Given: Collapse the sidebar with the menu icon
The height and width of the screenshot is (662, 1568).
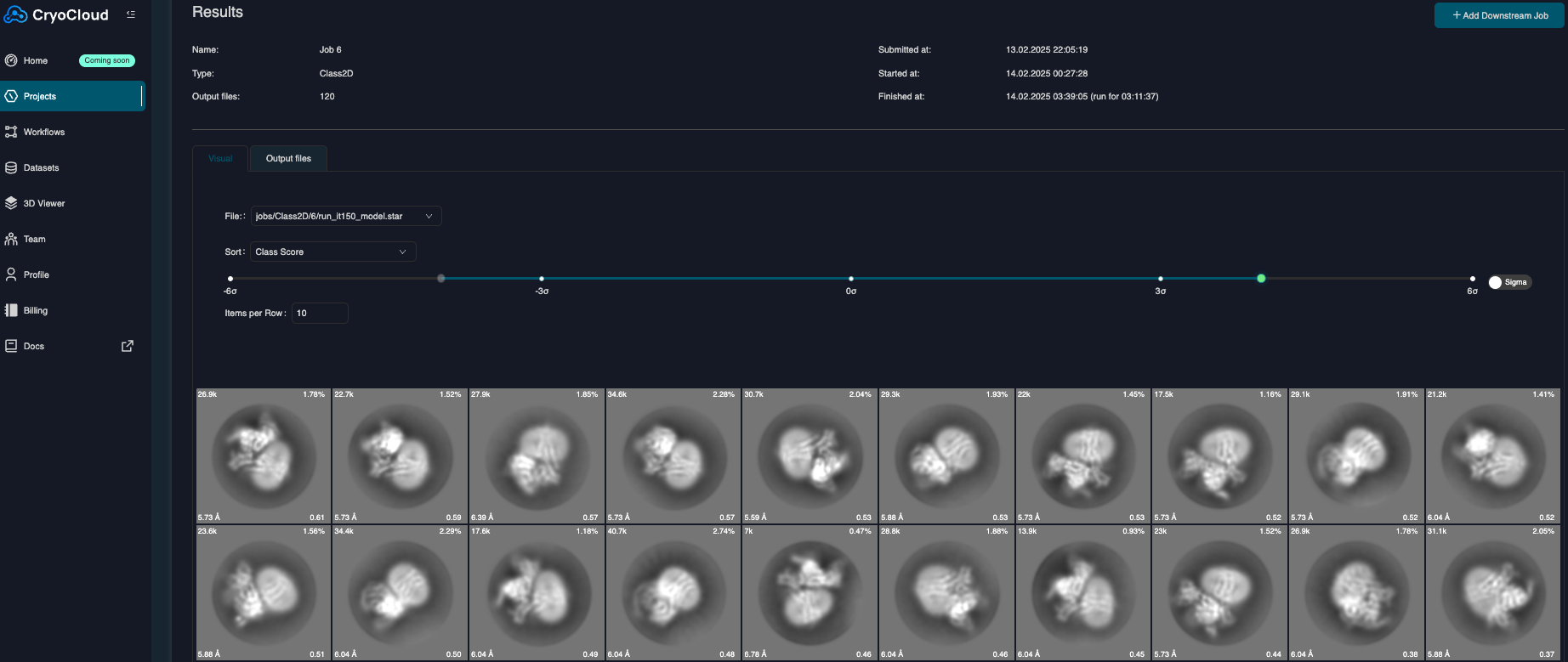Looking at the screenshot, I should [x=131, y=14].
